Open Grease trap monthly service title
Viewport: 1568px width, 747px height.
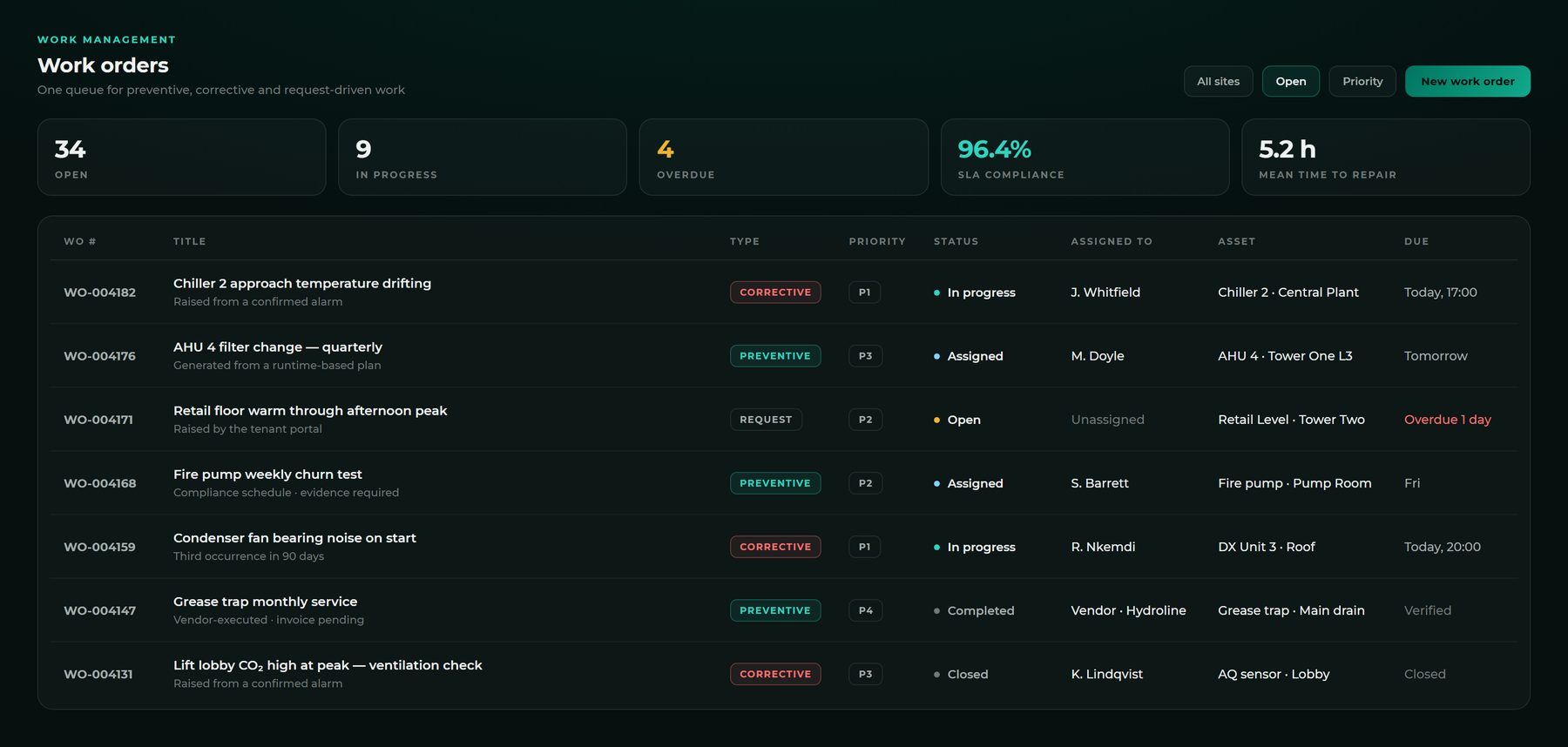point(265,601)
